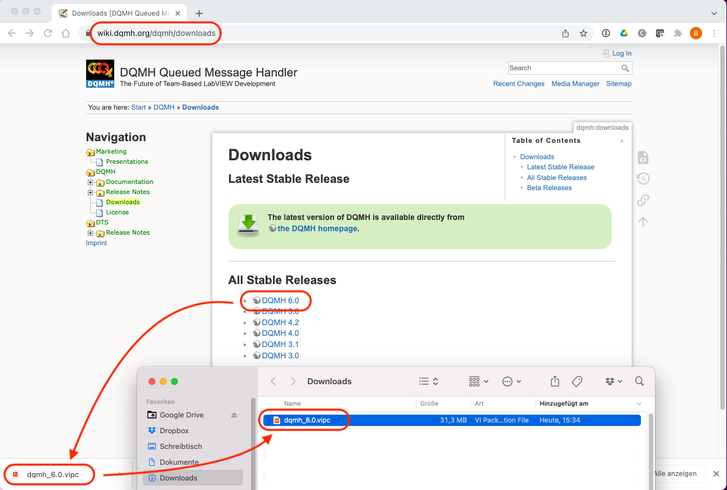
Task: Expand Release Notes under DQMH
Action: pos(90,192)
